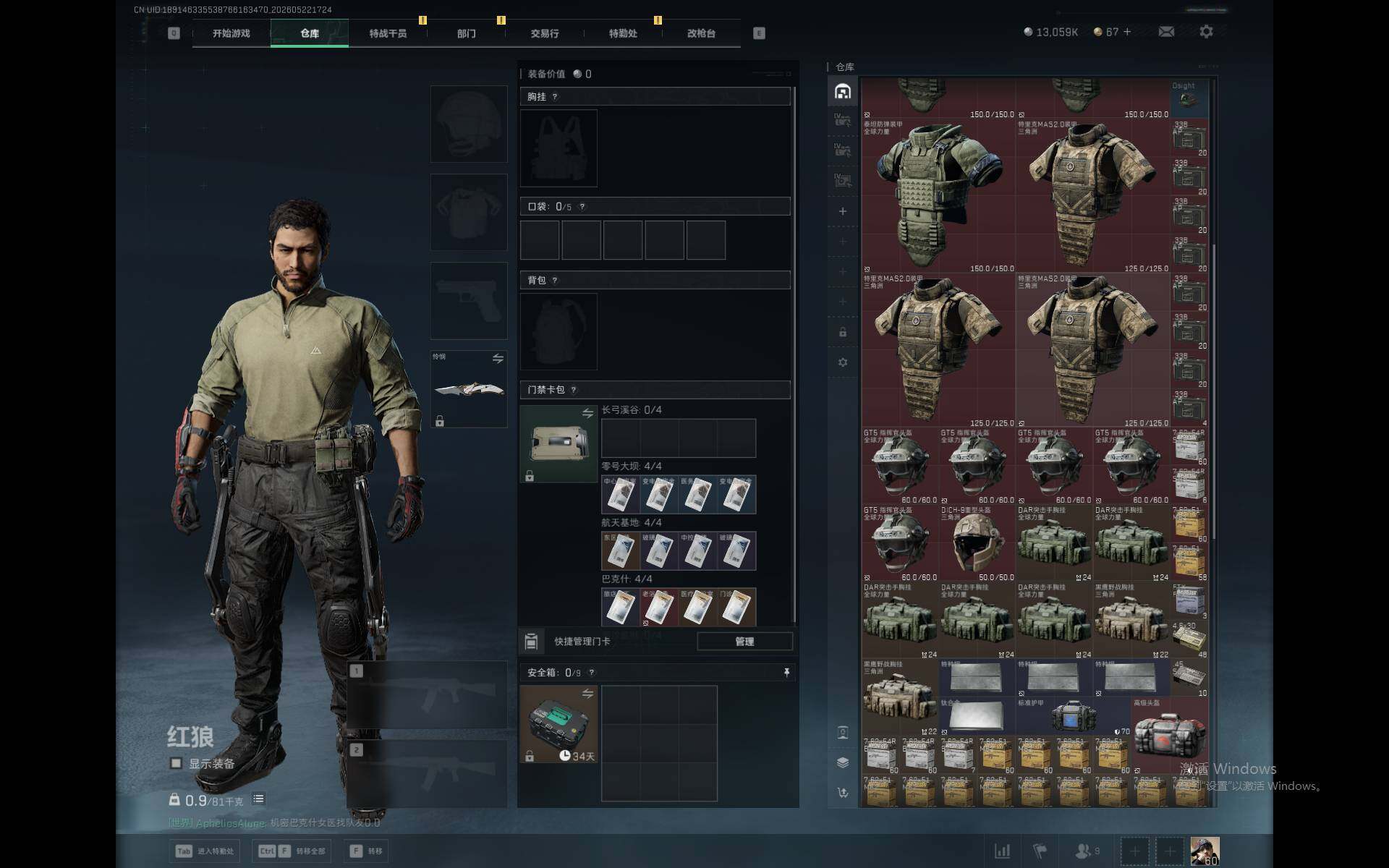Open the statistics bar chart icon
This screenshot has height=868, width=1389.
point(1003,851)
